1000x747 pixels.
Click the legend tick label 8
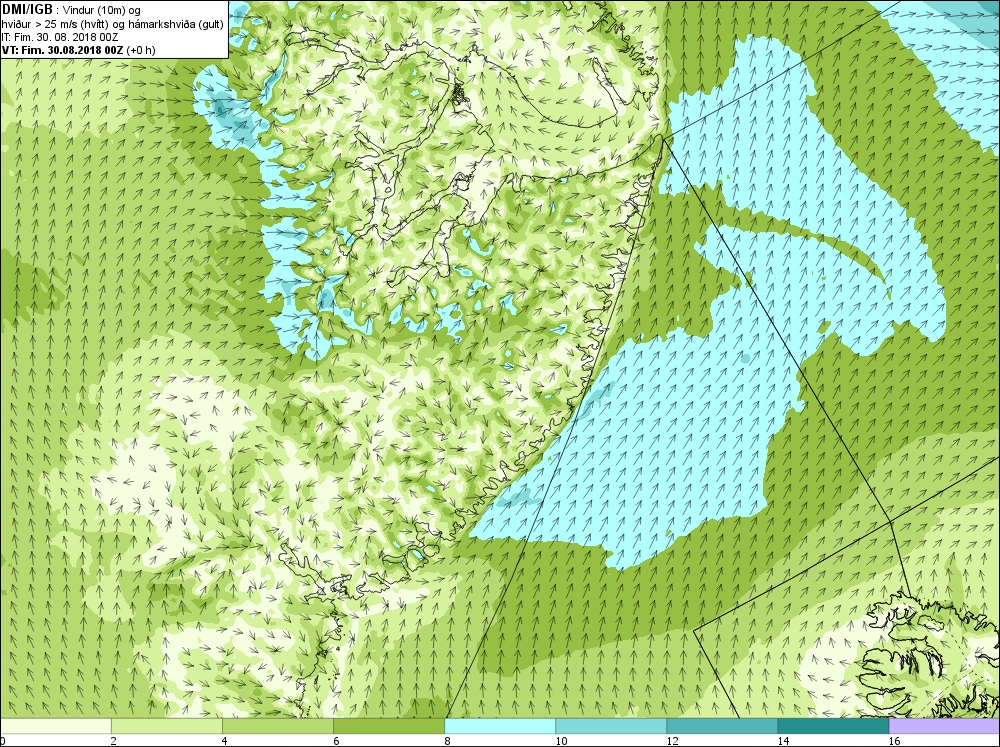[447, 741]
